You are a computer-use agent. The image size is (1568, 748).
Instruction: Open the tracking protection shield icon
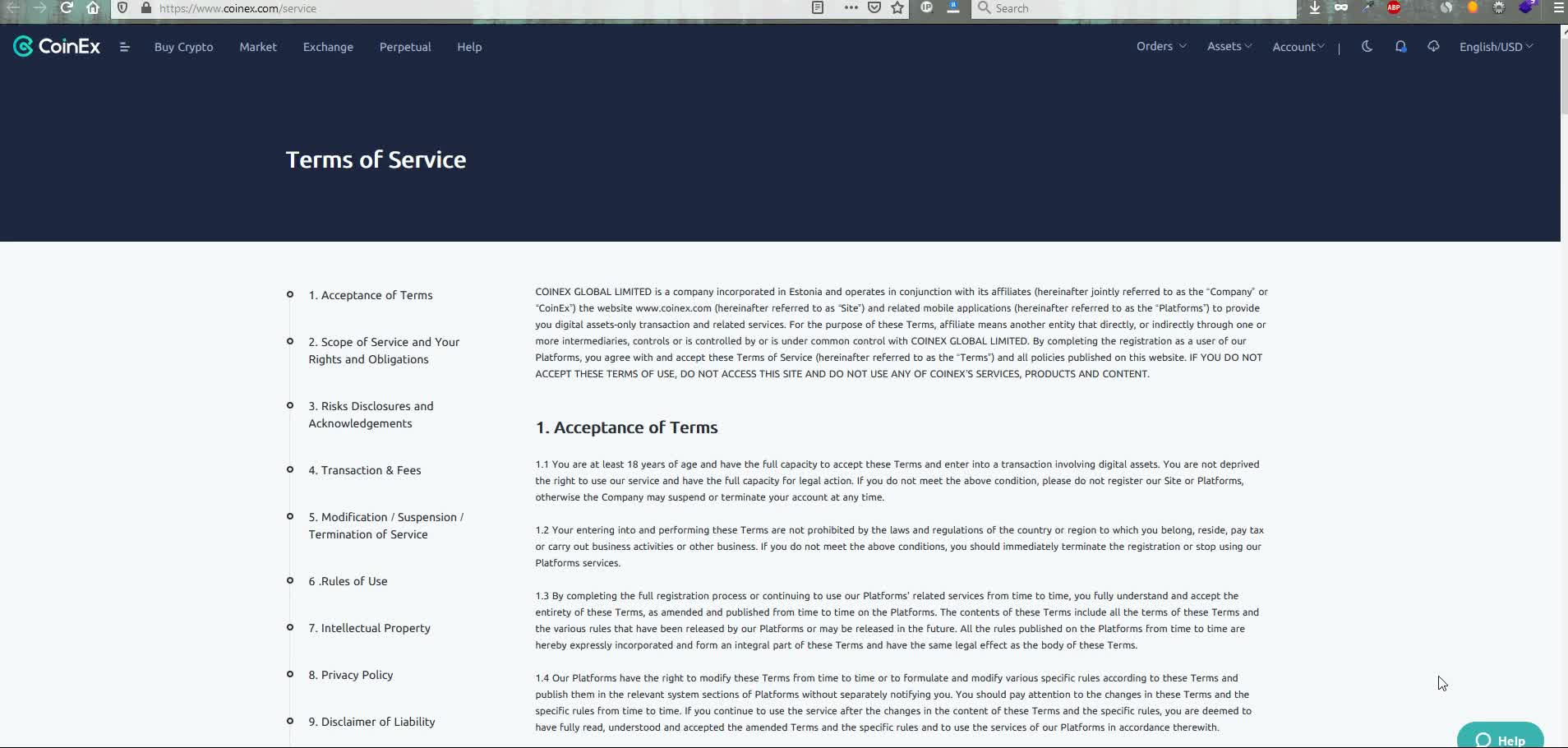click(122, 8)
